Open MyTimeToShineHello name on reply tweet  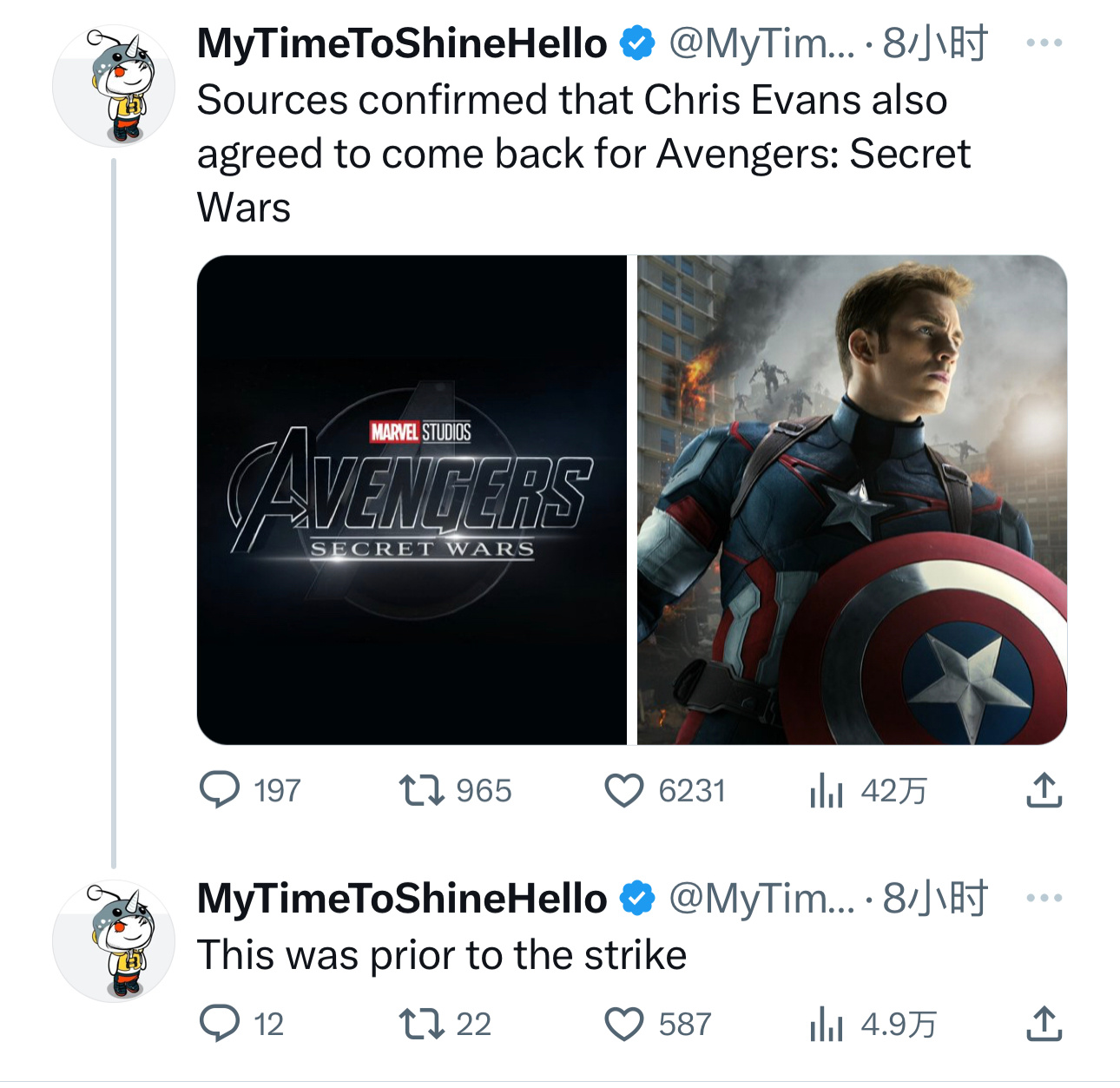(x=401, y=899)
